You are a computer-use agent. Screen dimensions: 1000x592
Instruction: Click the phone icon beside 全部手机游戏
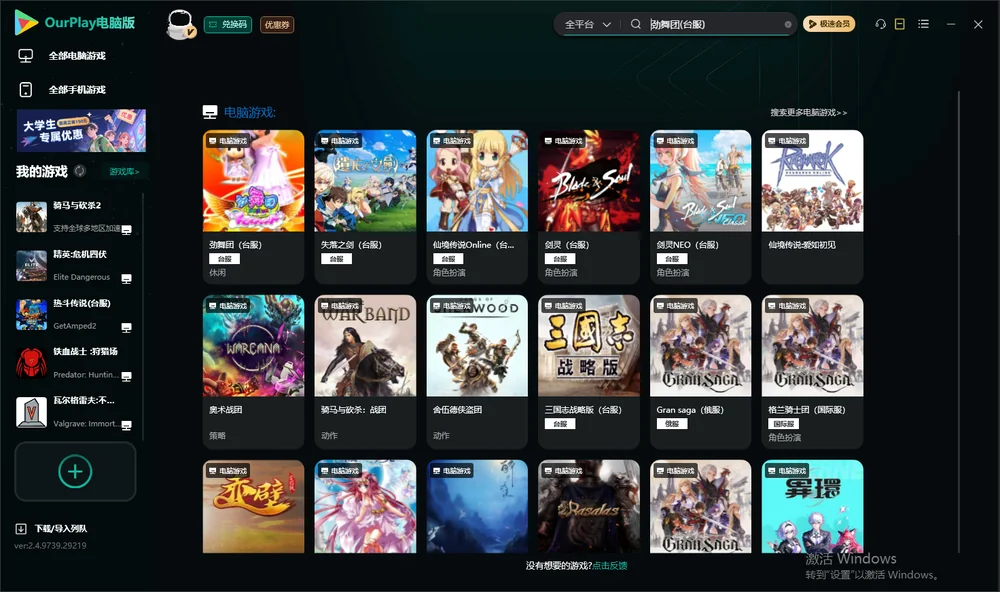coord(26,89)
